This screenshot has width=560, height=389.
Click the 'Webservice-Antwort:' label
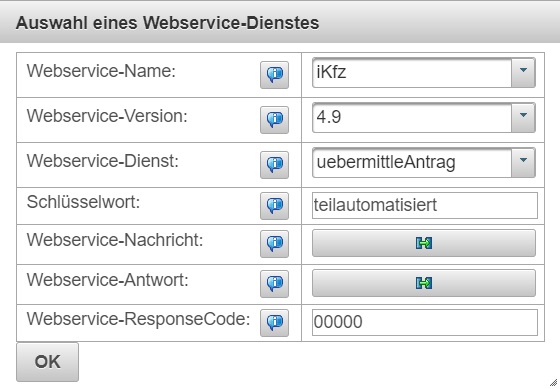(108, 280)
